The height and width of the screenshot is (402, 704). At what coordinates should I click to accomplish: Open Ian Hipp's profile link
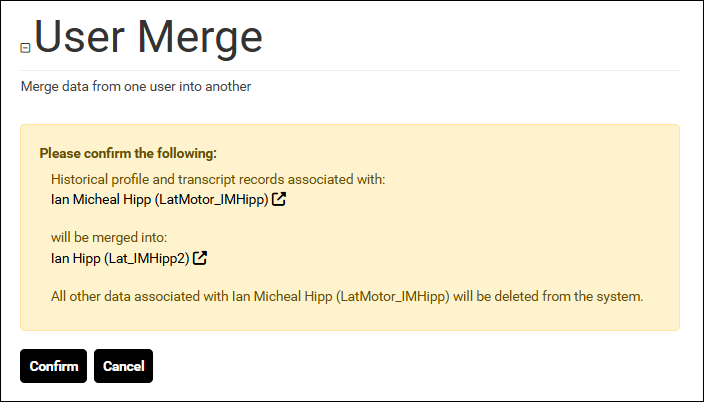pyautogui.click(x=120, y=258)
